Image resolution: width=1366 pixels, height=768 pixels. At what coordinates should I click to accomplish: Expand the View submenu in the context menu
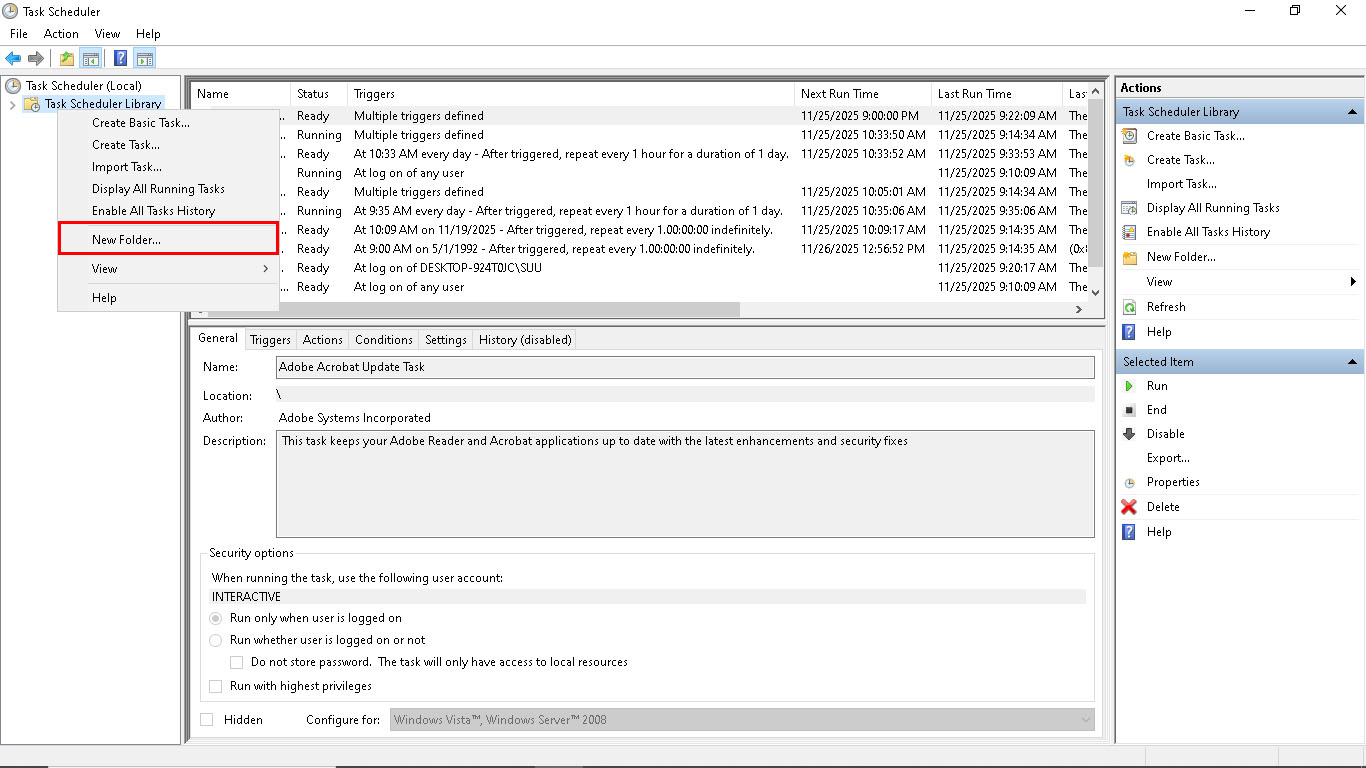point(103,268)
